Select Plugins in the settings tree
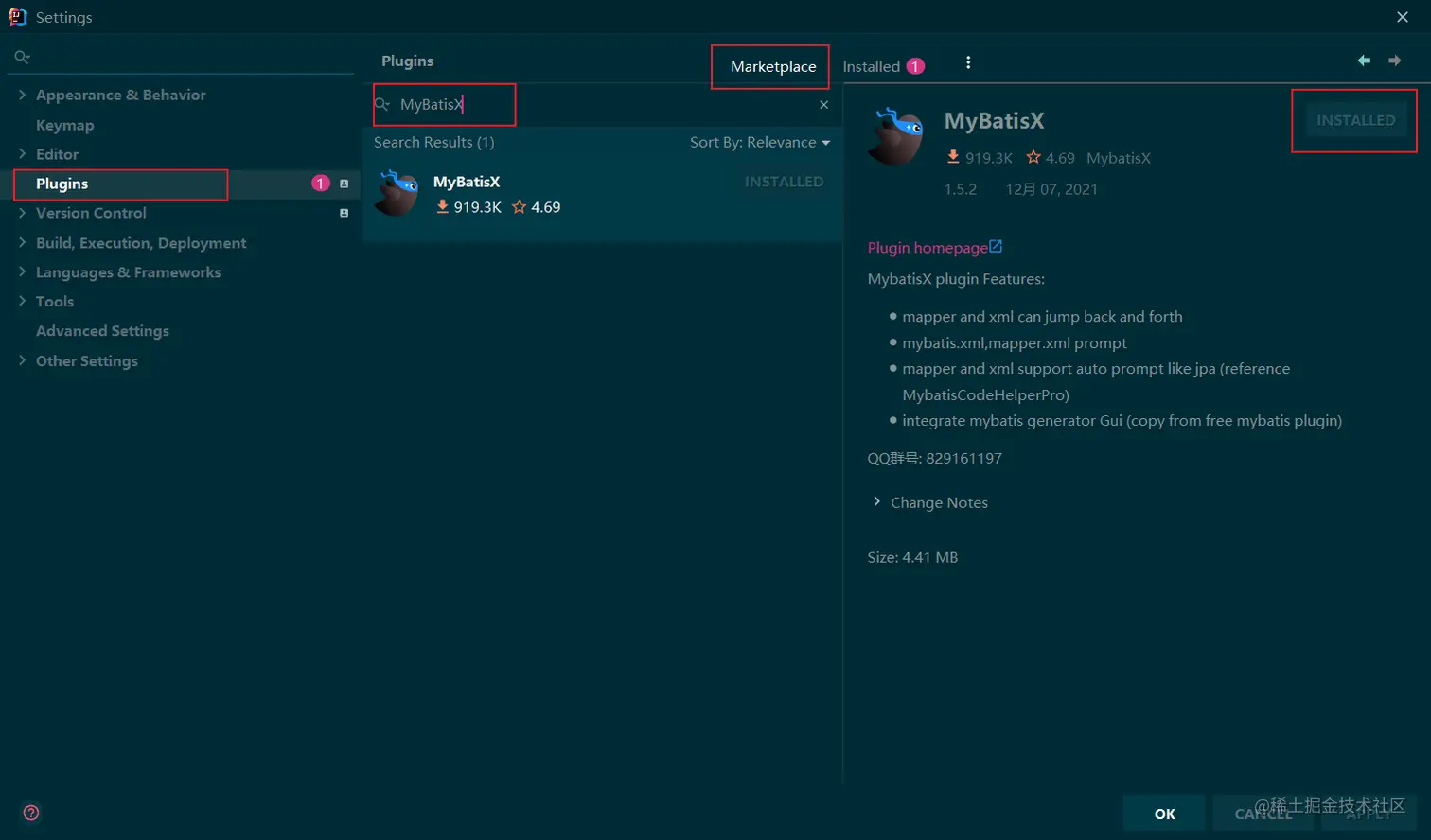1431x840 pixels. coord(62,184)
